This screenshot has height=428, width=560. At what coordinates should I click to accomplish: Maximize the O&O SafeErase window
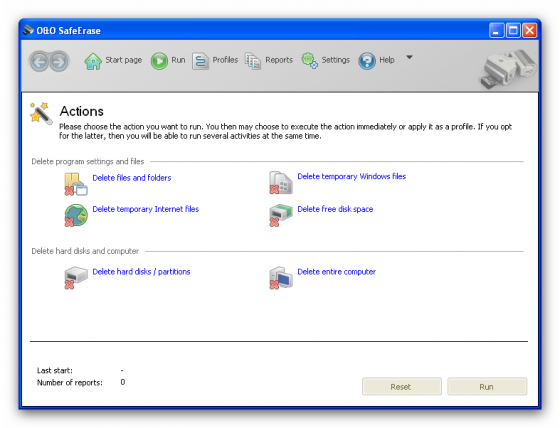coord(514,30)
